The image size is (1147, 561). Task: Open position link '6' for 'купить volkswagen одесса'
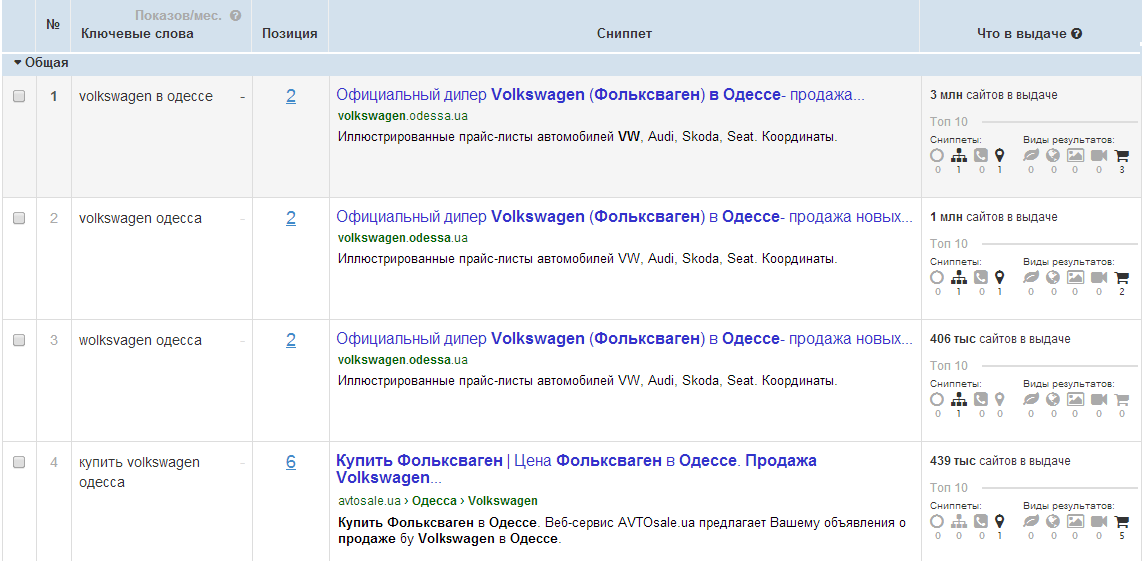pyautogui.click(x=291, y=462)
